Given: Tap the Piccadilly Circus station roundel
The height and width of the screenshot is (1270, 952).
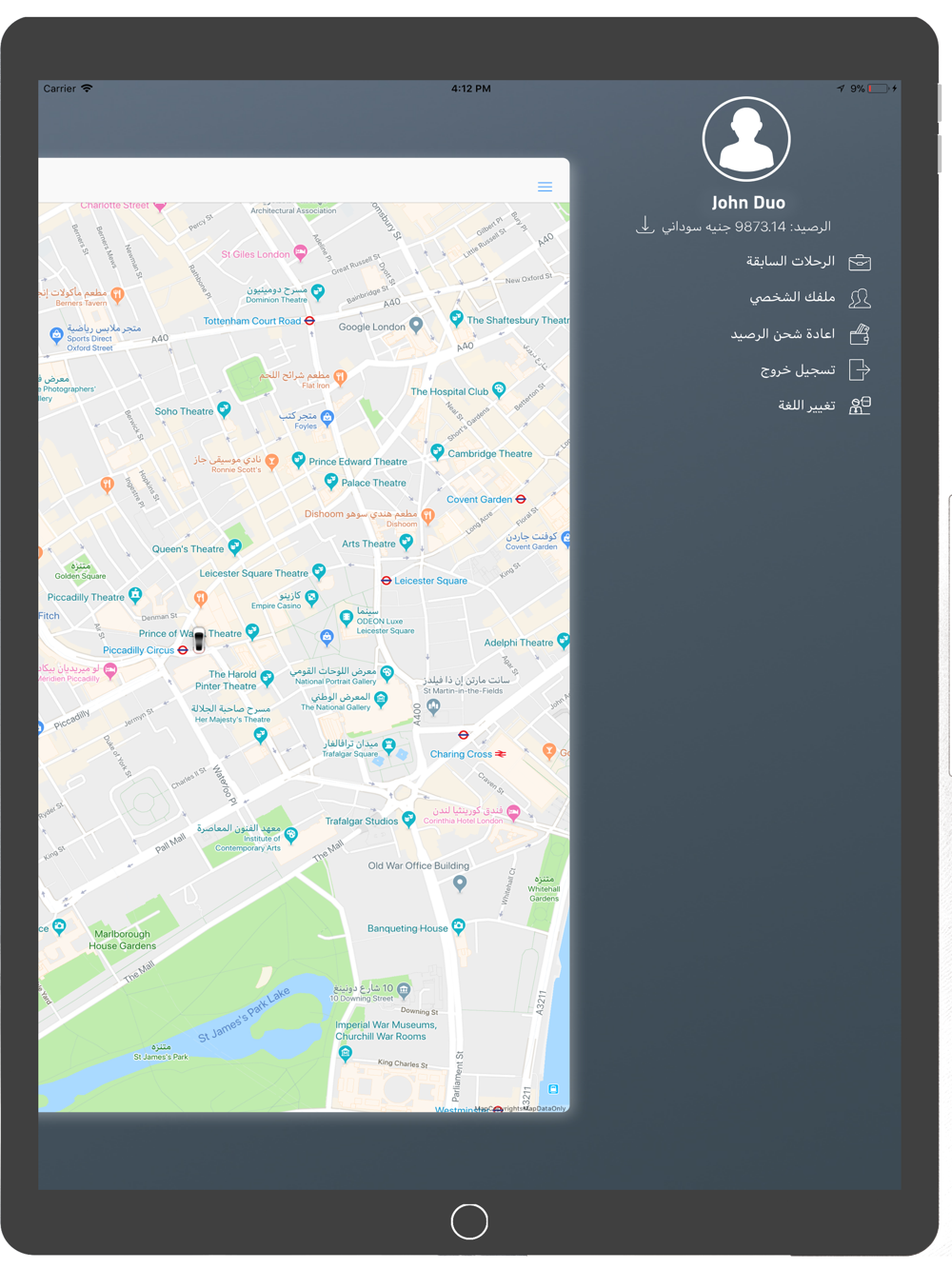Looking at the screenshot, I should (183, 650).
